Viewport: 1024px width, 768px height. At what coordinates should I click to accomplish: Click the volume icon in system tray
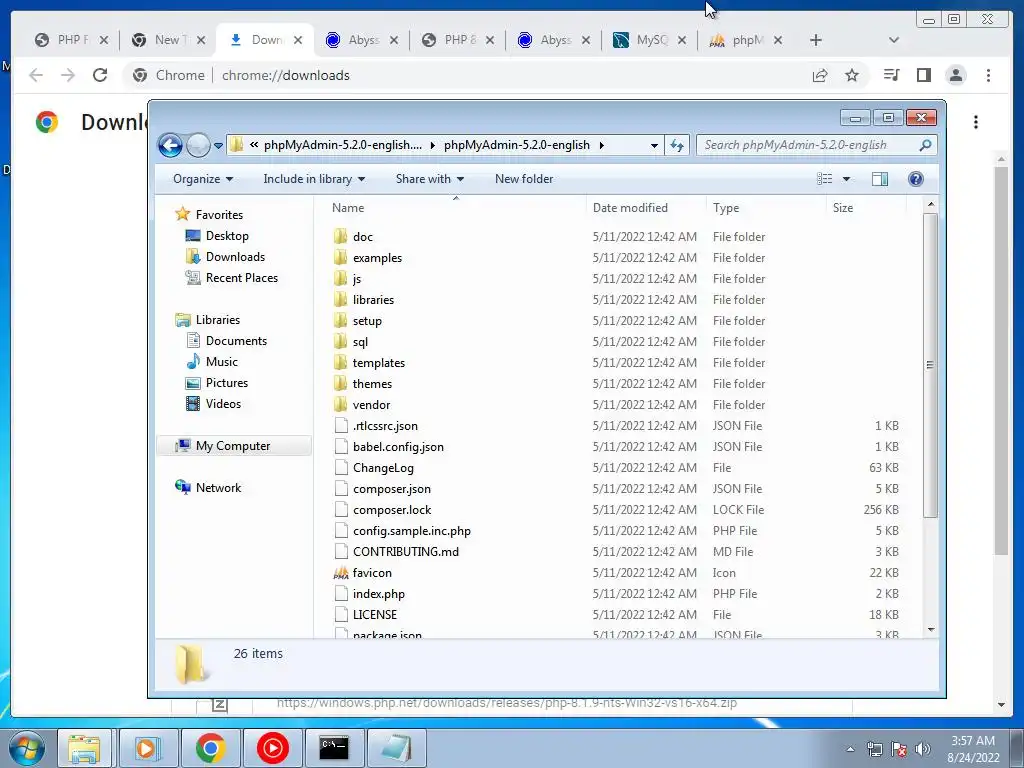(923, 749)
